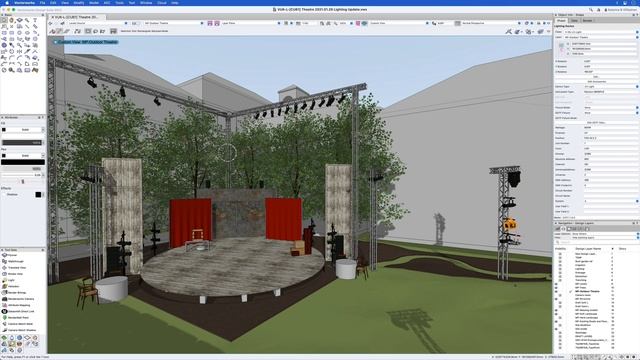
Task: Open the Model menu
Action: (x=94, y=2)
